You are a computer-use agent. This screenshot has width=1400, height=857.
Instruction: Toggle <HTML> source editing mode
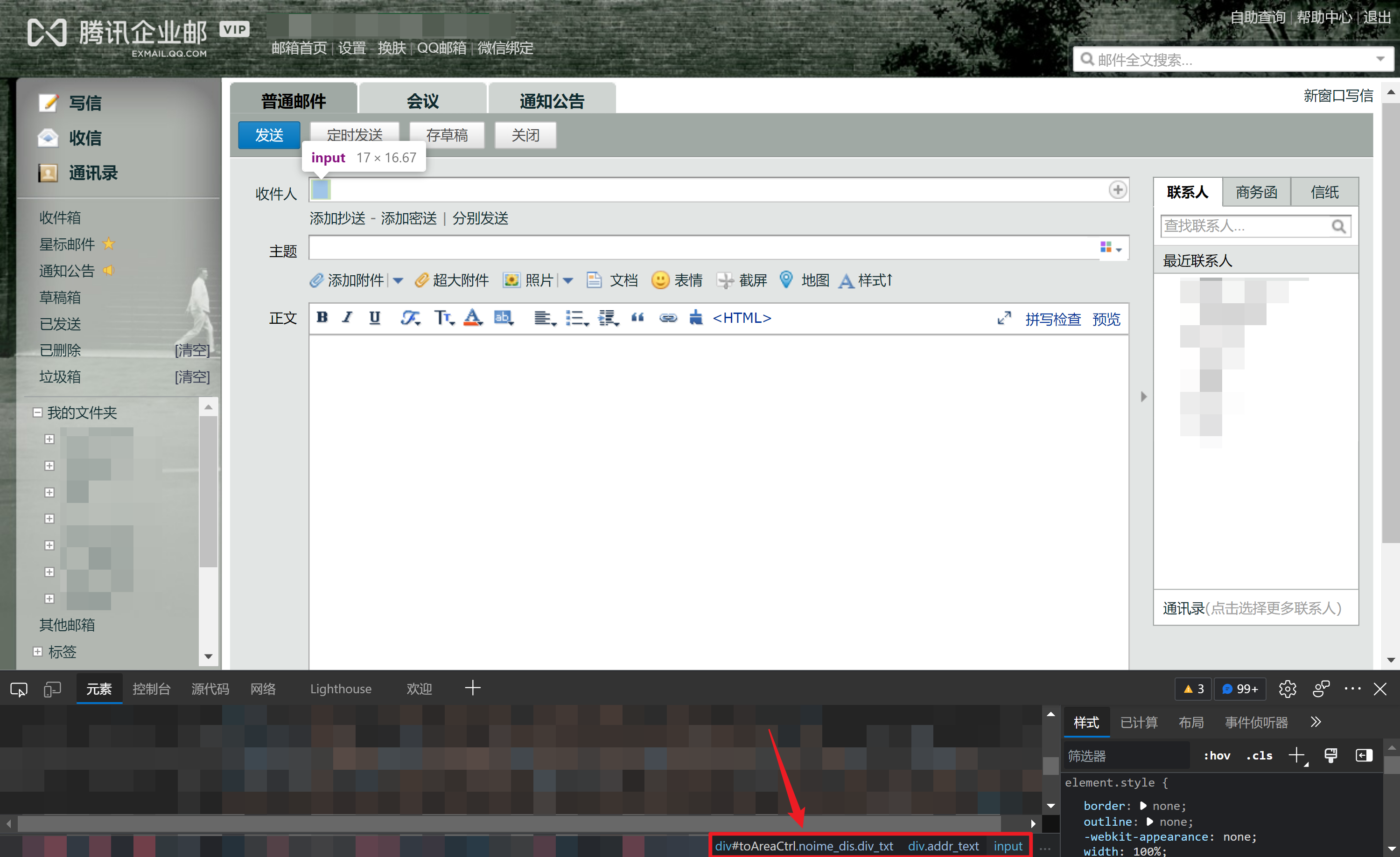[742, 318]
